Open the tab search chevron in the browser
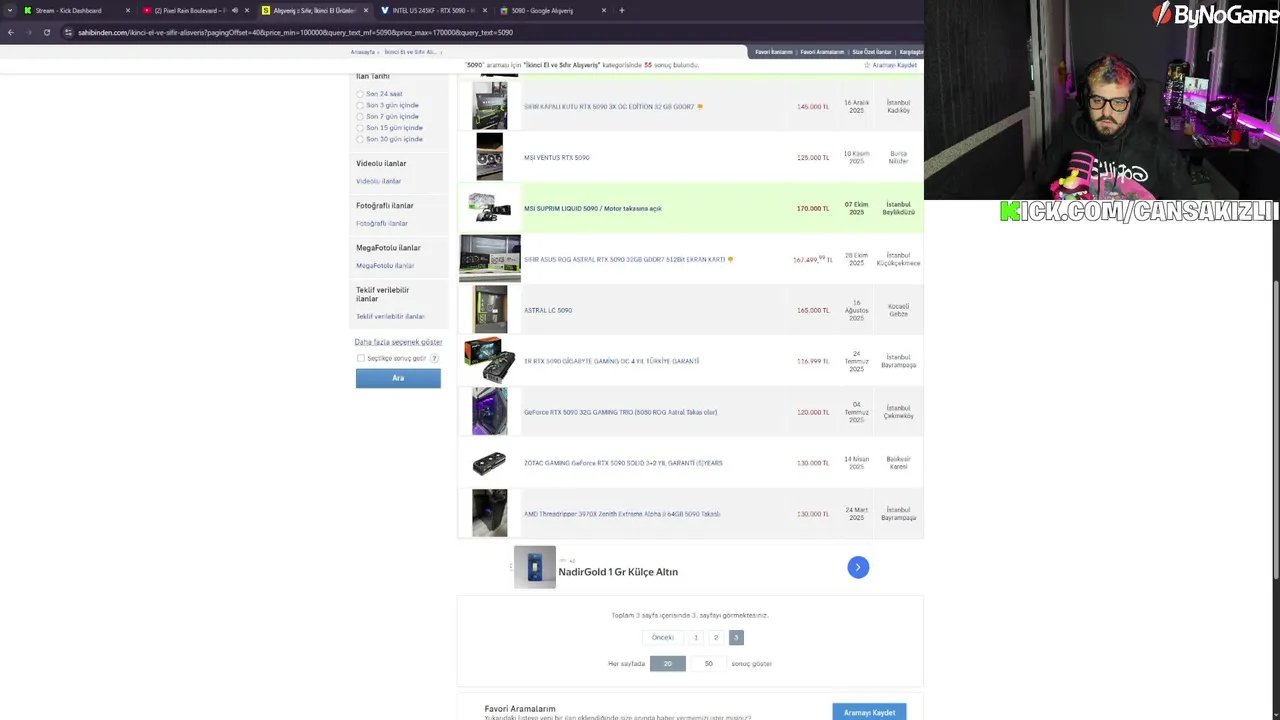1280x720 pixels. pos(11,10)
